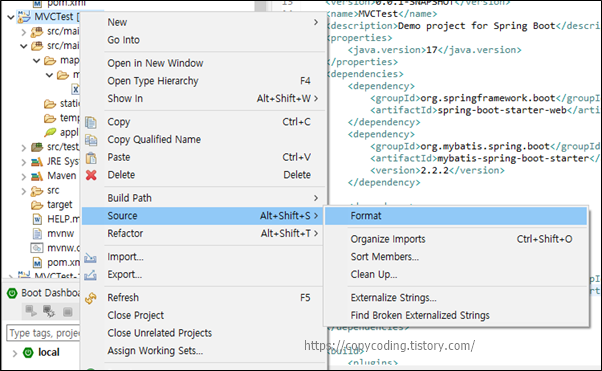
Task: Open the Build Path submenu
Action: pos(203,198)
